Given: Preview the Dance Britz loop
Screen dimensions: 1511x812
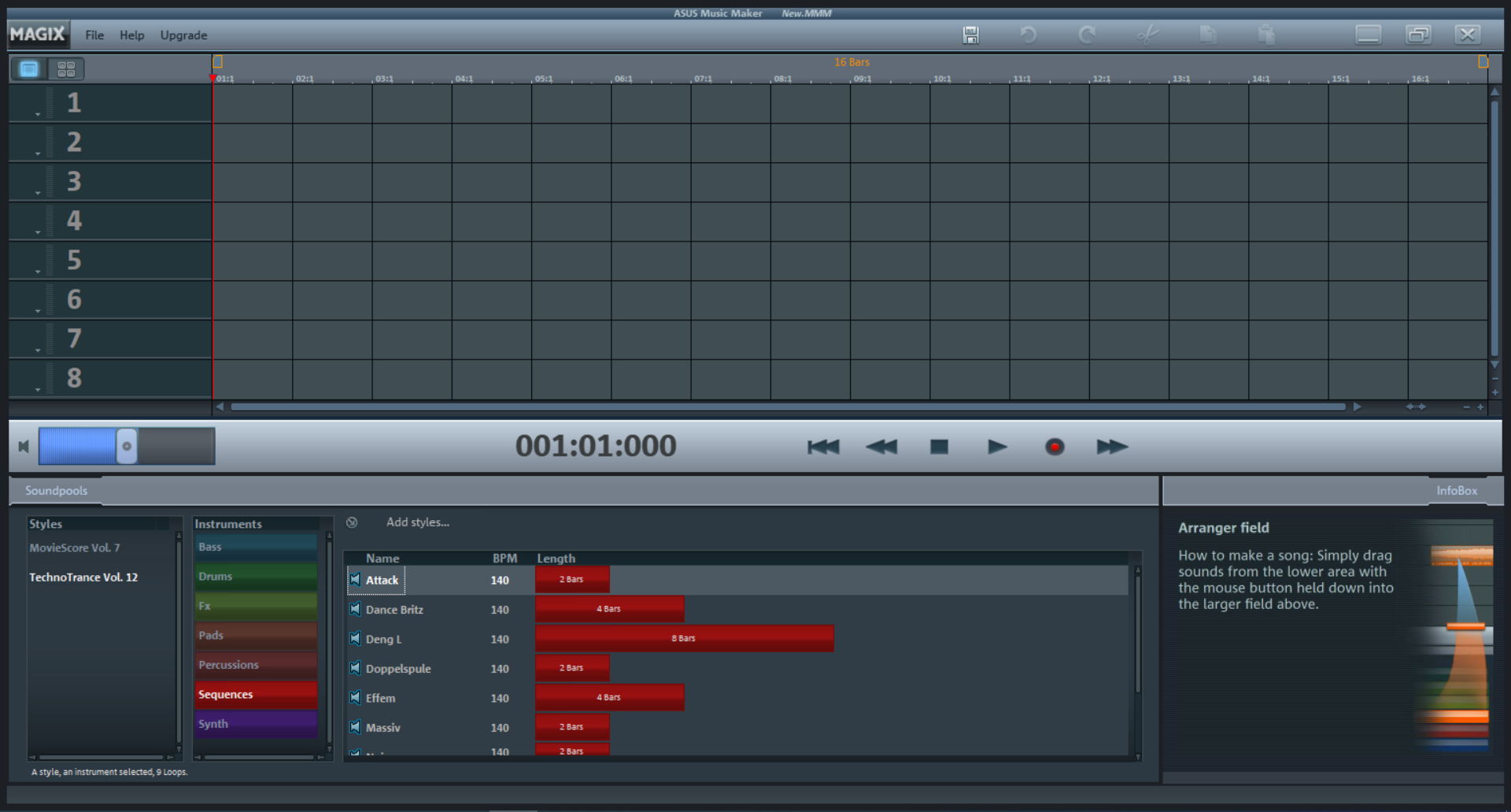Looking at the screenshot, I should tap(355, 609).
